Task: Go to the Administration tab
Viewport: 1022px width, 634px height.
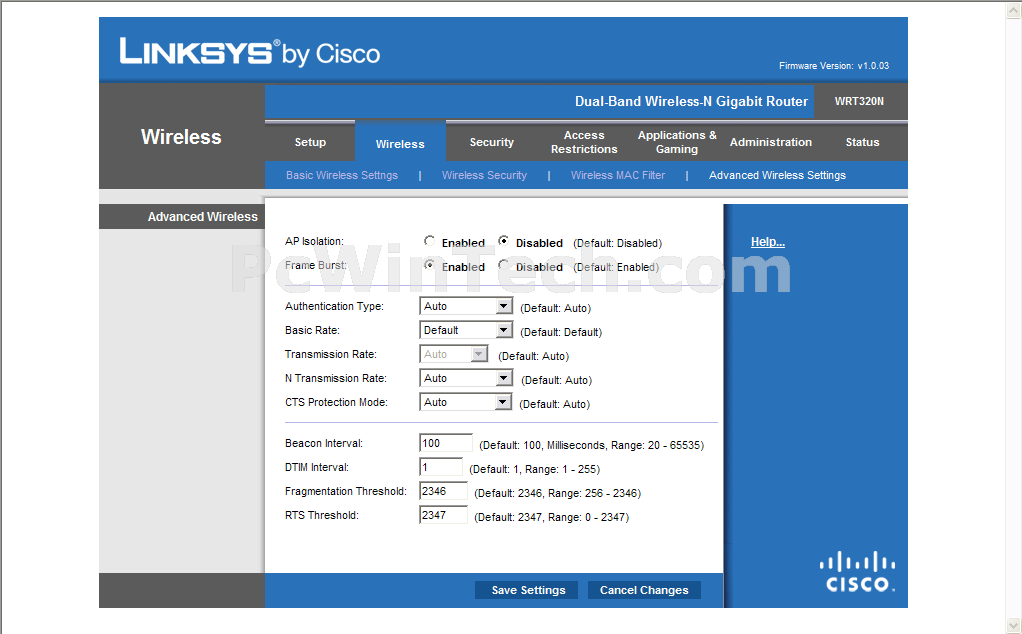Action: (770, 142)
